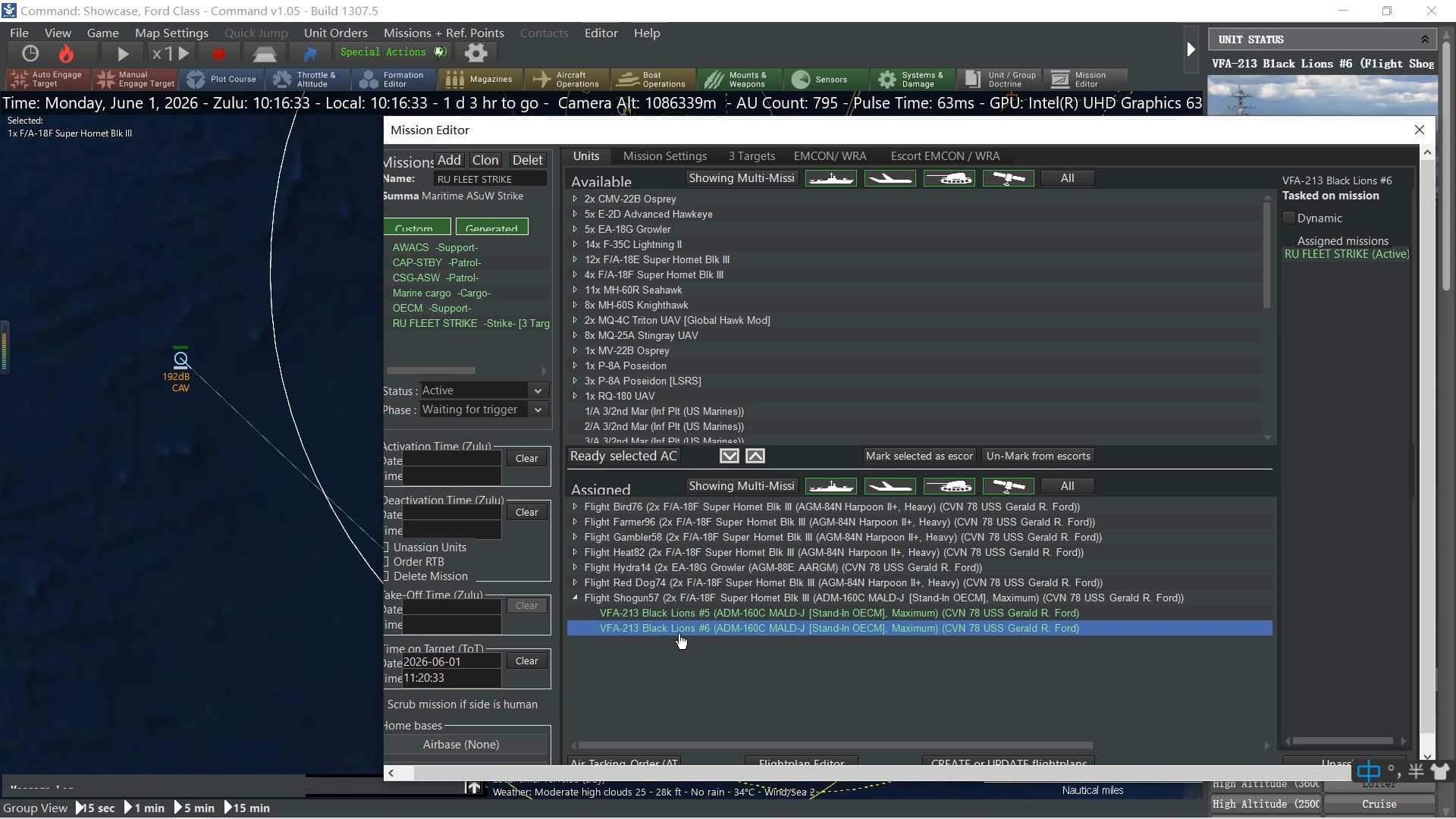Click the mission list horizontal scrollbar
1456x819 pixels.
point(431,371)
